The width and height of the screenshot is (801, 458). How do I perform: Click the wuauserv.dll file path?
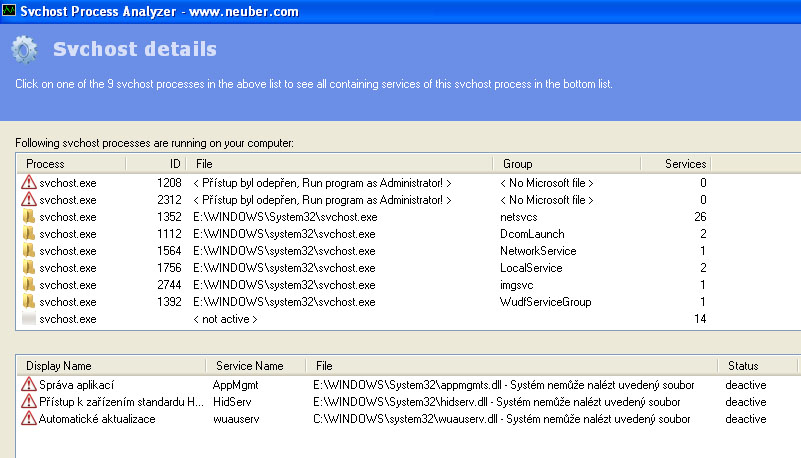pyautogui.click(x=502, y=419)
